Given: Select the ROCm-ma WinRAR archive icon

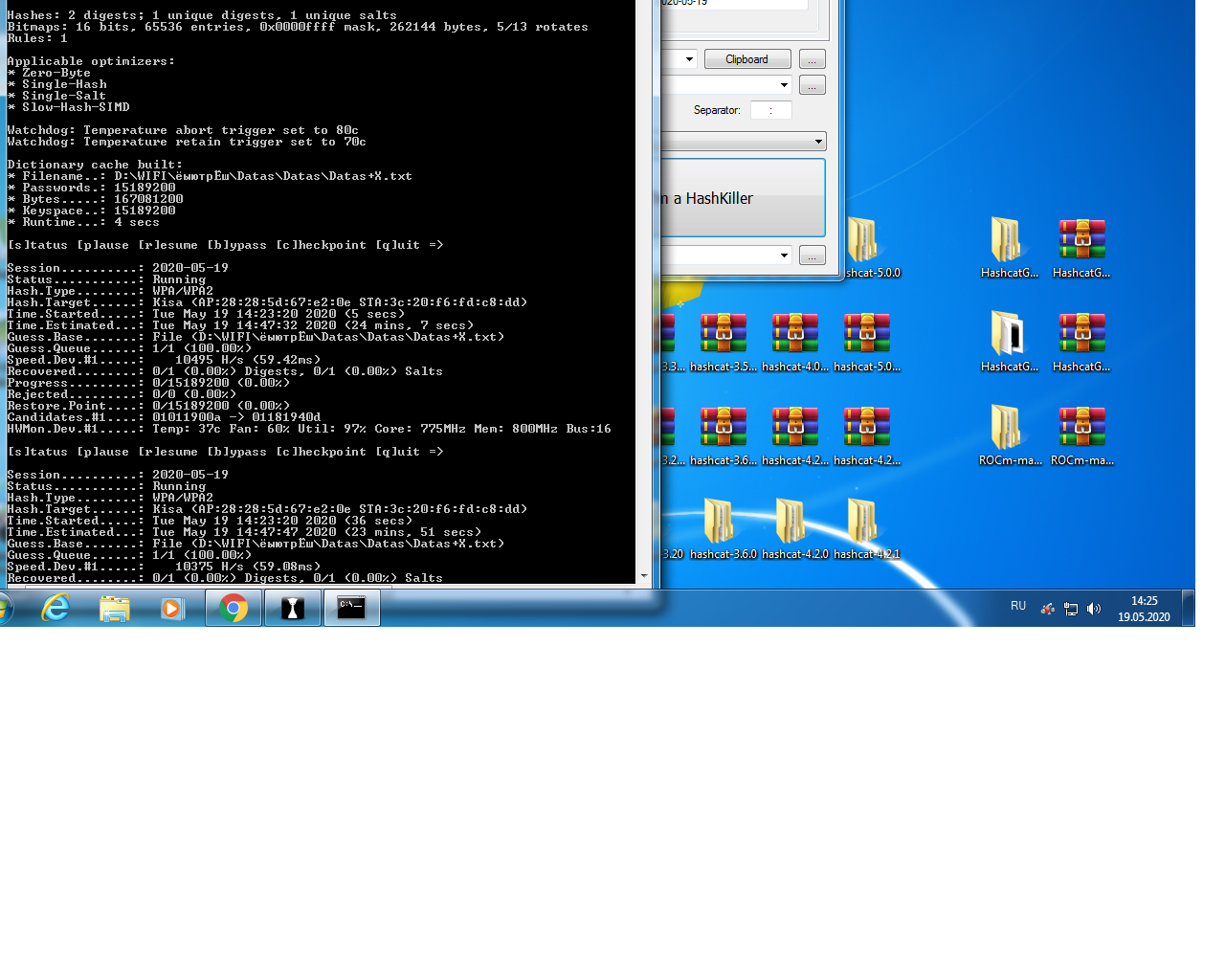Looking at the screenshot, I should [x=1082, y=429].
